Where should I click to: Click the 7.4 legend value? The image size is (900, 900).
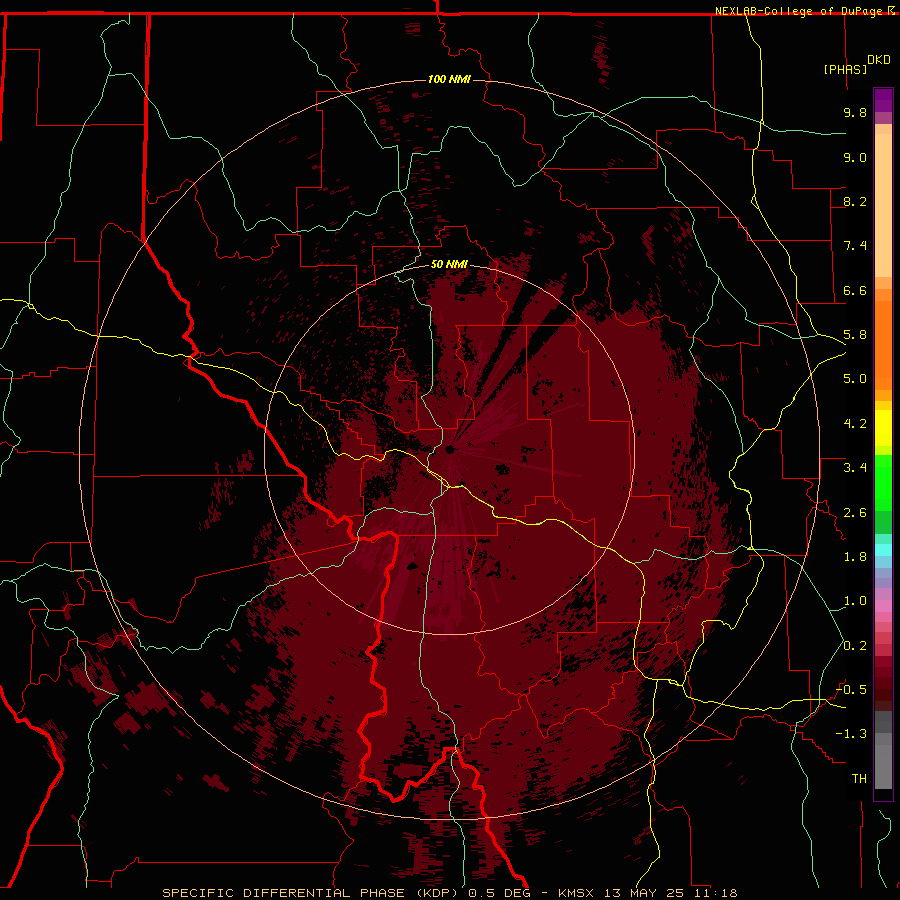(x=855, y=246)
